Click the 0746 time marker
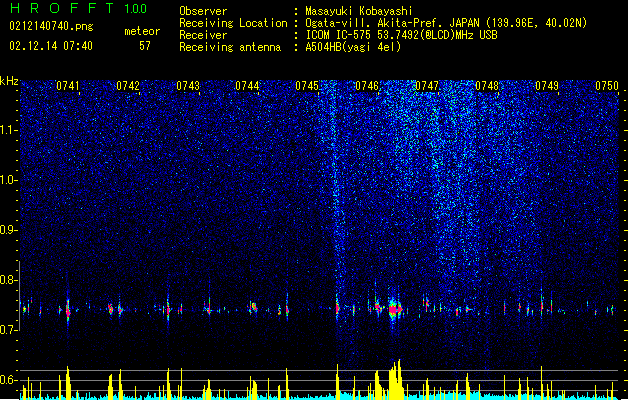The height and width of the screenshot is (400, 629). tap(367, 86)
